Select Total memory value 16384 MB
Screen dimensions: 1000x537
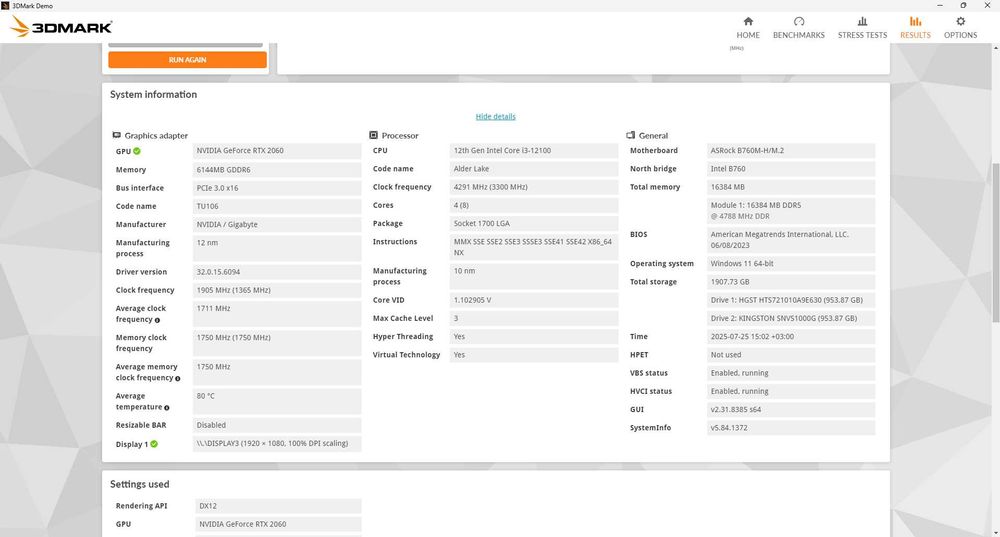[791, 187]
